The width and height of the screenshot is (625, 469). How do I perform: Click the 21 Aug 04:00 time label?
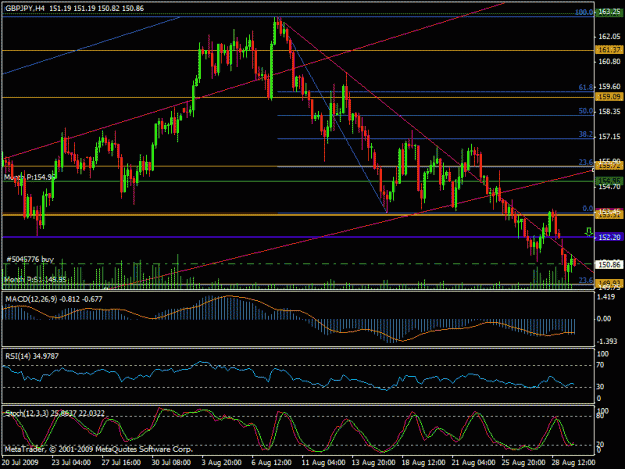[x=474, y=462]
